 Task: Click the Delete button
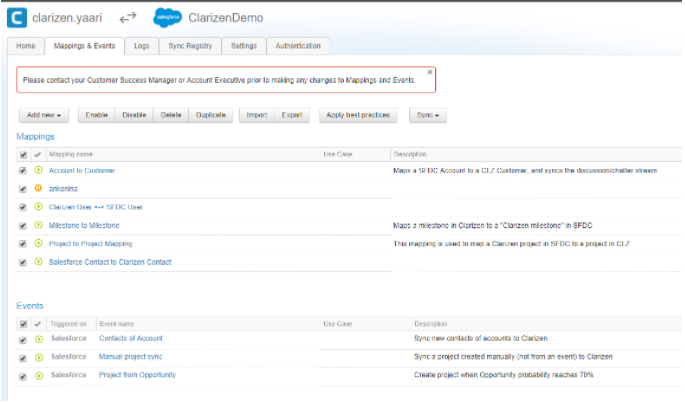171,115
